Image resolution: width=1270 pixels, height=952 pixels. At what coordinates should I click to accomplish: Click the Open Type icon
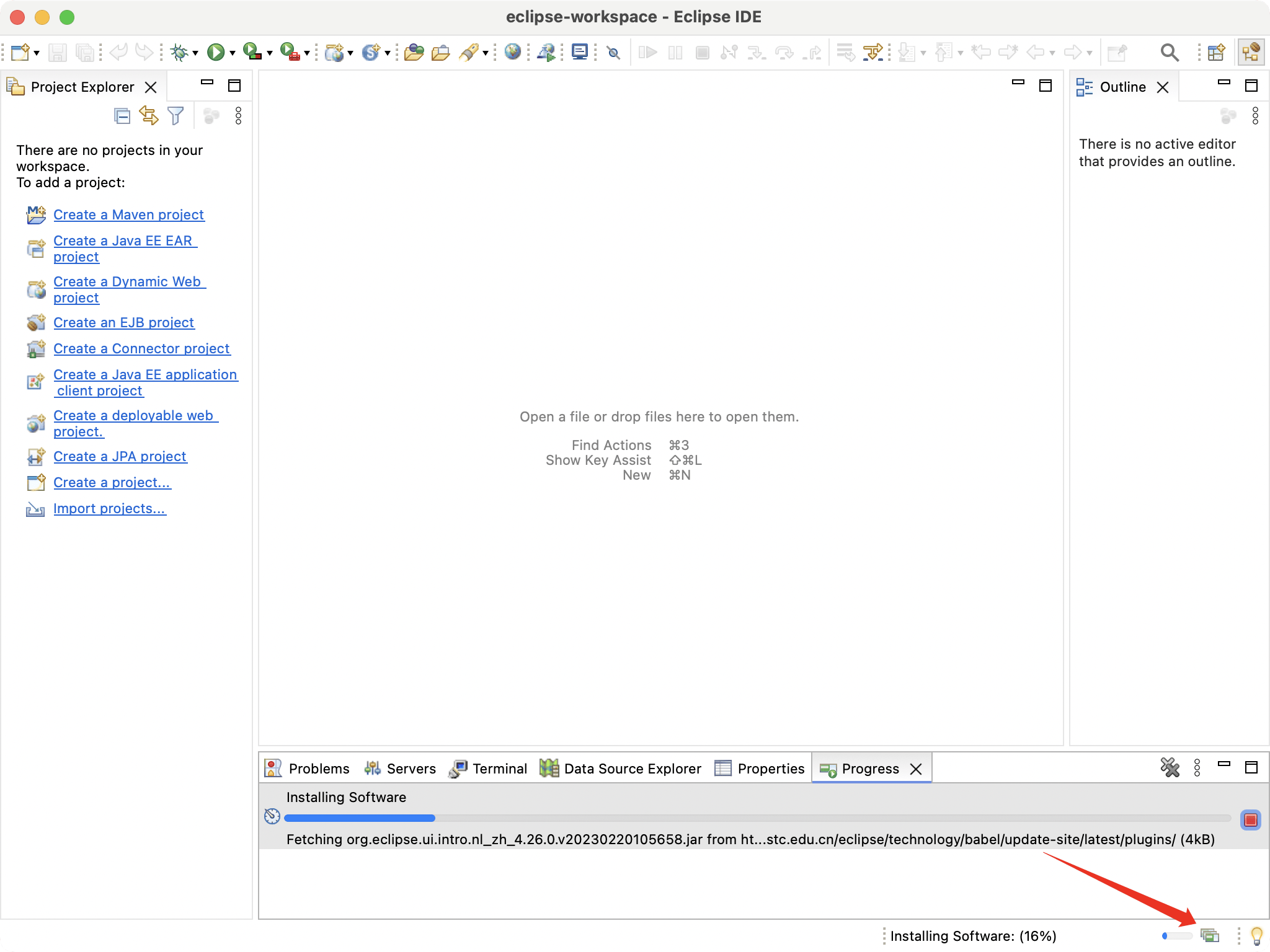point(414,52)
